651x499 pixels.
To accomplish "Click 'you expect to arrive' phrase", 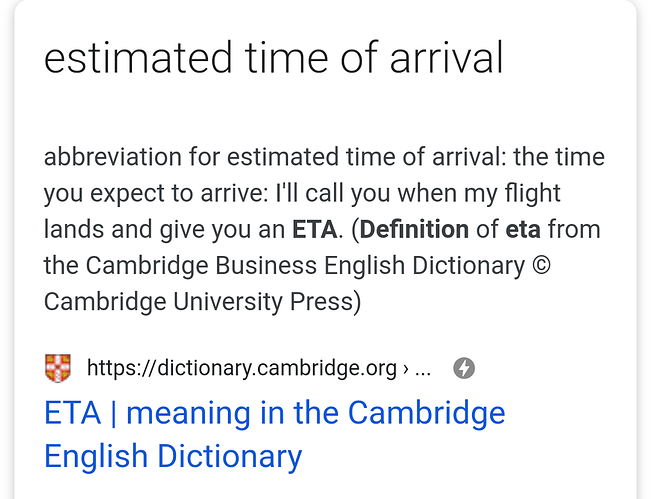I will click(x=154, y=194).
